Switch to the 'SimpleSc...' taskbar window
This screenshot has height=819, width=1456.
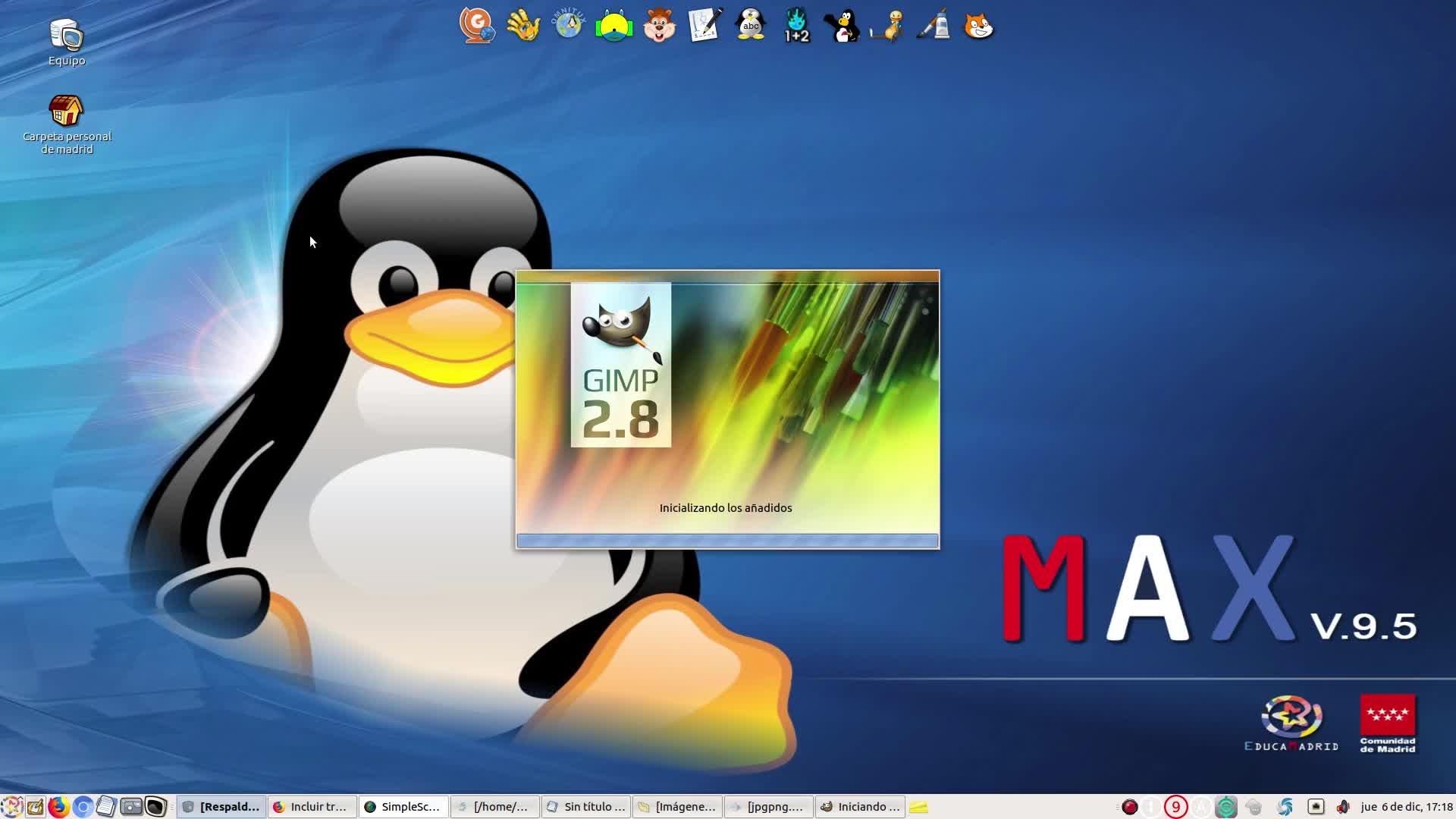[x=403, y=807]
